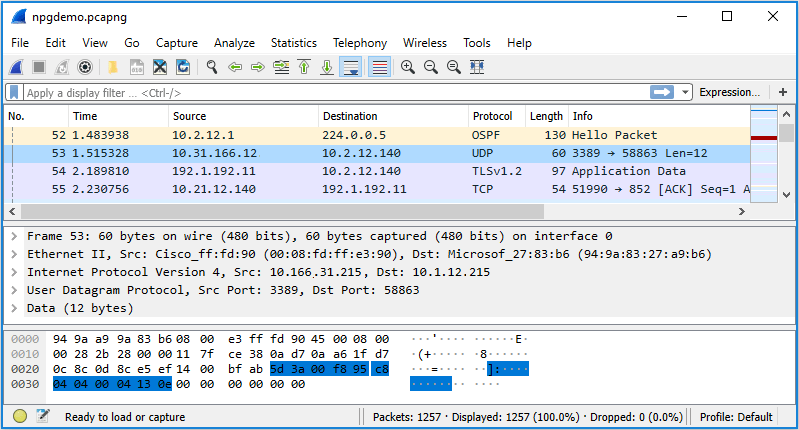Open the Tools menu
This screenshot has width=799, height=430.
click(x=476, y=43)
